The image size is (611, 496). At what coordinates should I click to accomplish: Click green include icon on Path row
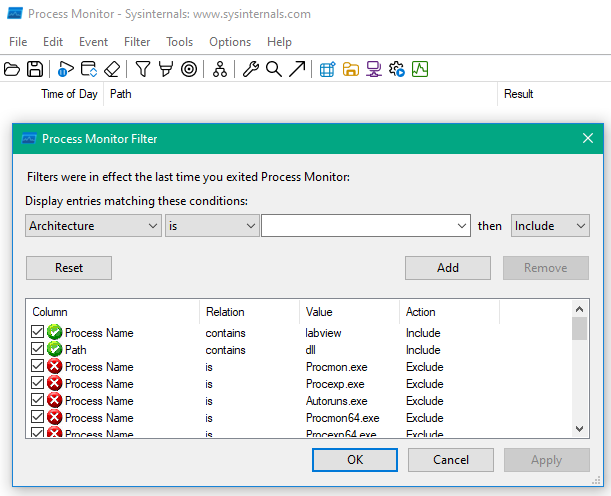(x=55, y=349)
